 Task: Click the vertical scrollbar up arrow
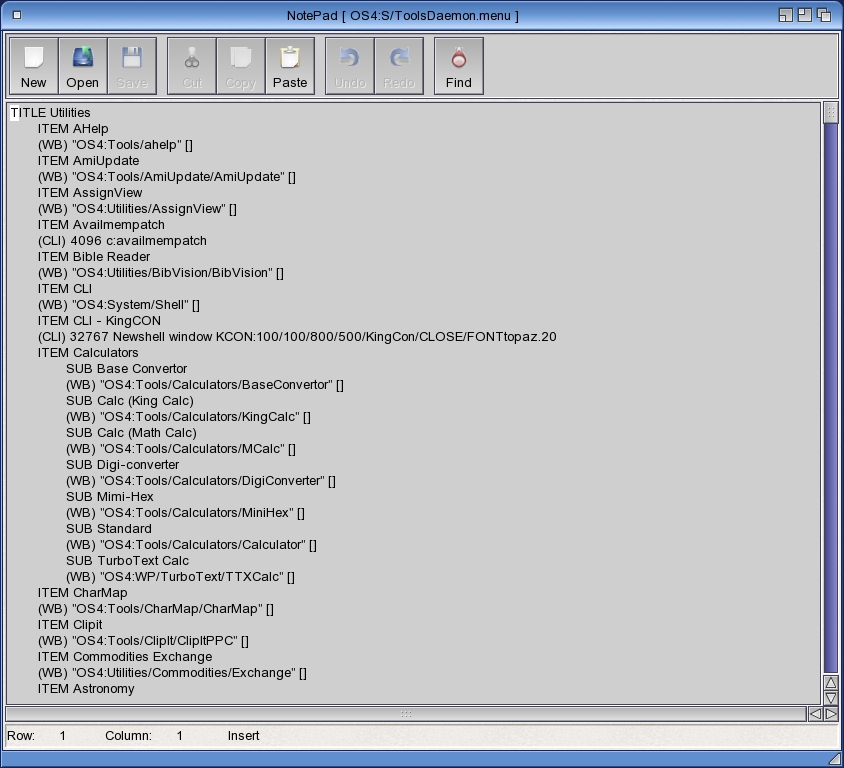(831, 682)
